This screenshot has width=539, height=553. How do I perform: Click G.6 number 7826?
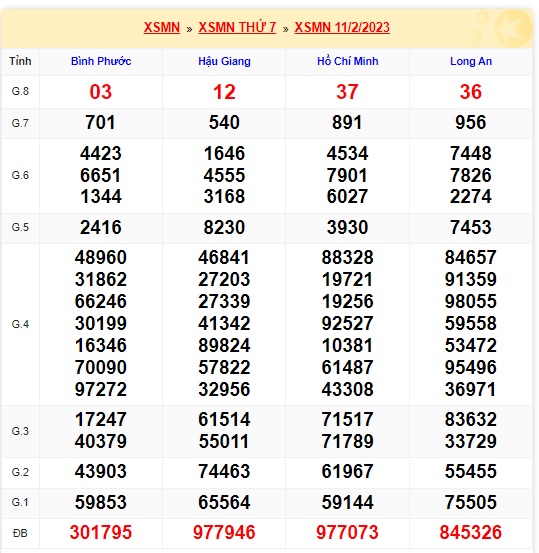(x=471, y=175)
